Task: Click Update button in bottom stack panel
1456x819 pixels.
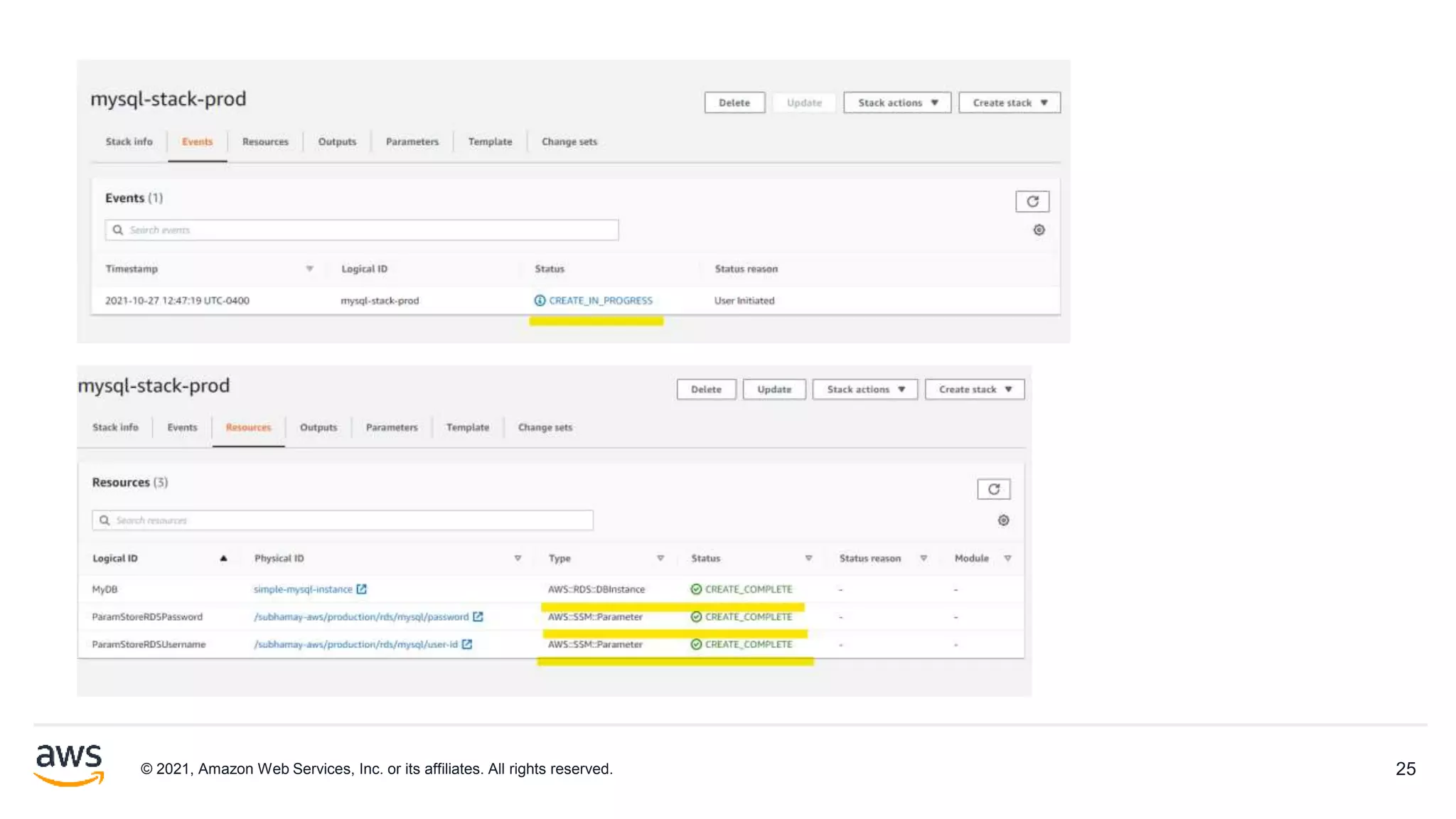Action: pyautogui.click(x=773, y=390)
